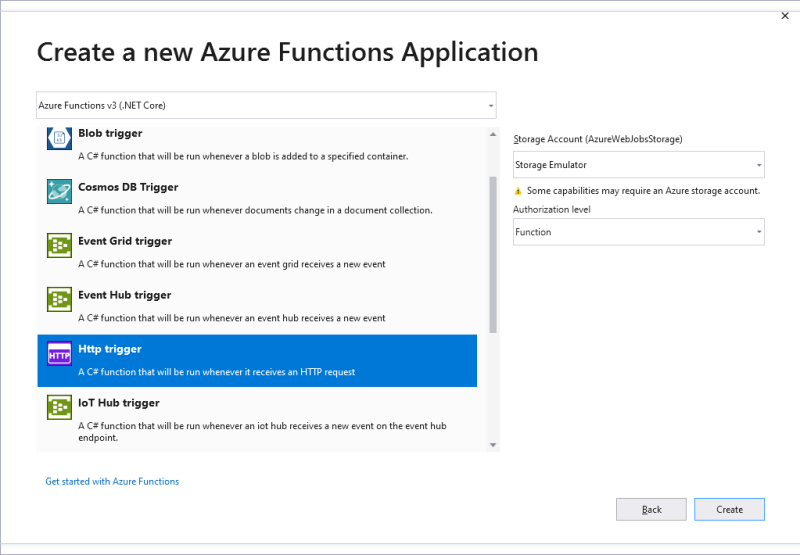Click the IoT Hub trigger icon
Viewport: 800px width, 555px height.
coord(59,407)
